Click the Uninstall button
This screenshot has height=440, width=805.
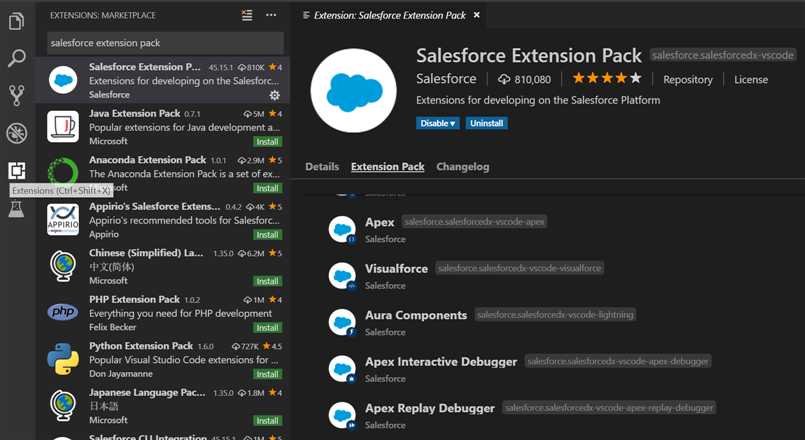point(486,123)
